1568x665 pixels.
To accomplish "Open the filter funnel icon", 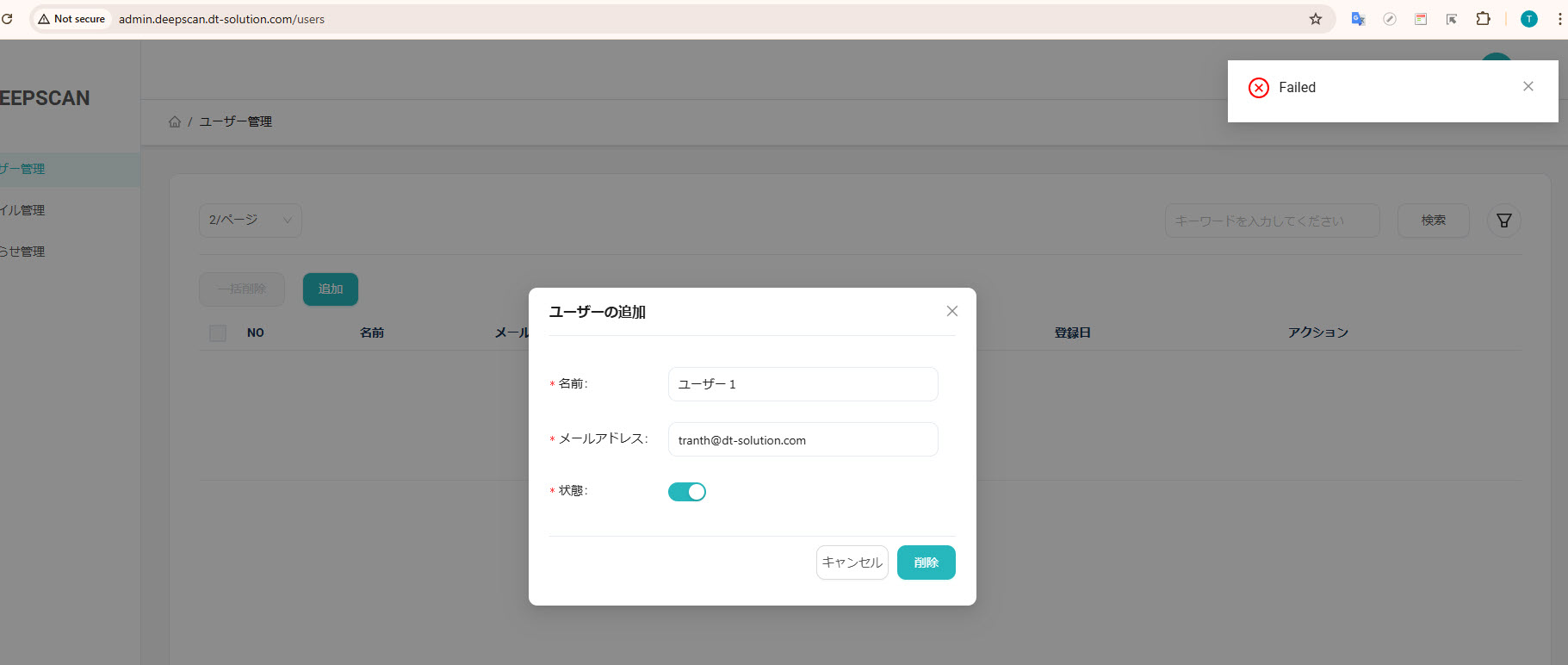I will pyautogui.click(x=1503, y=221).
